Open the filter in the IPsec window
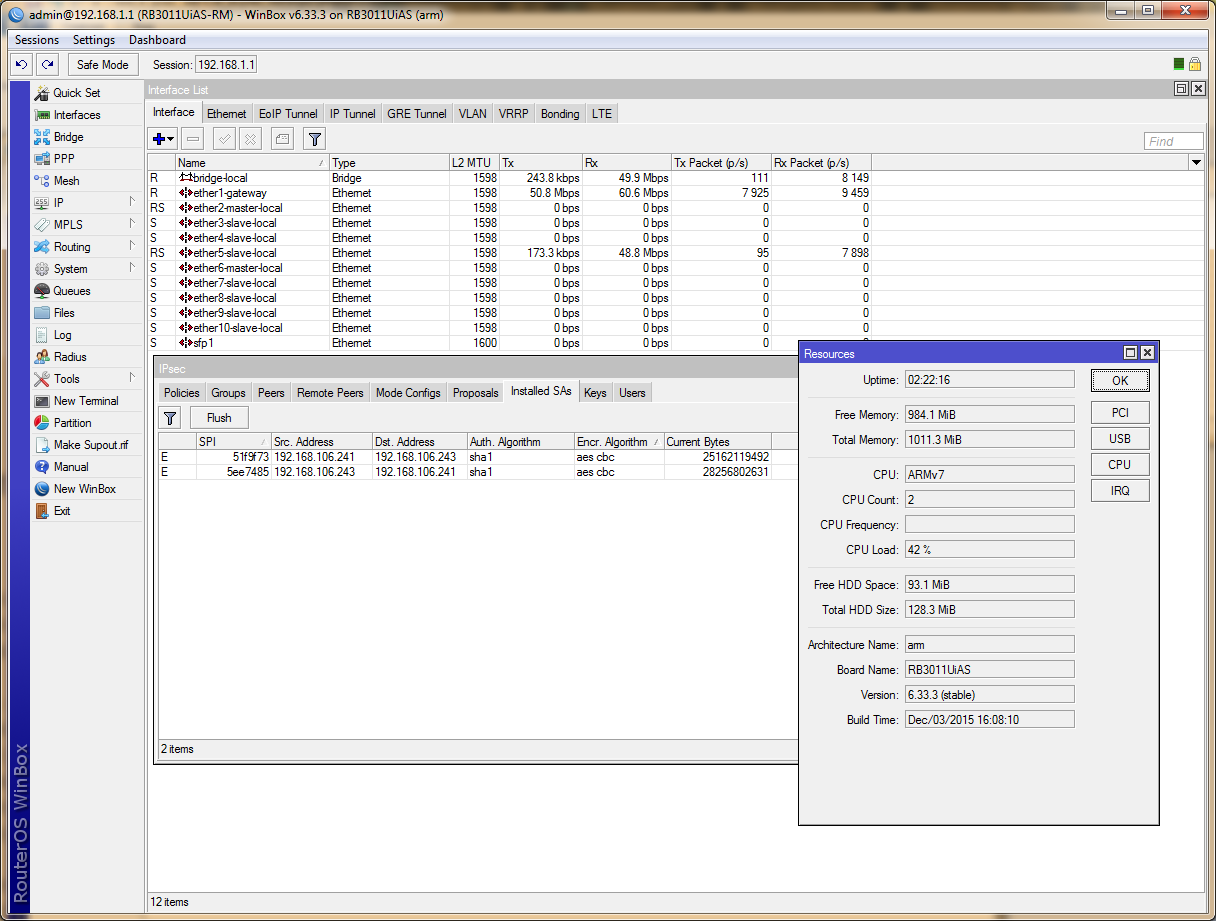The image size is (1216, 921). (171, 417)
